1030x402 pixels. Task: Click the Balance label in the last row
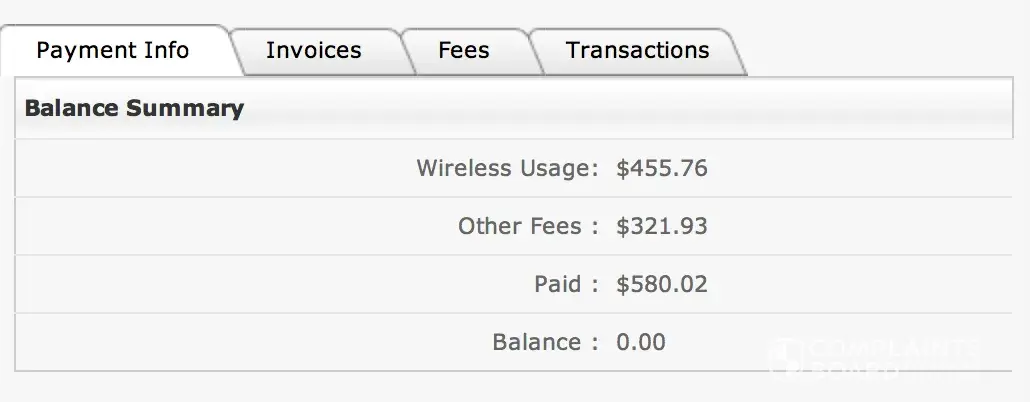(x=537, y=343)
